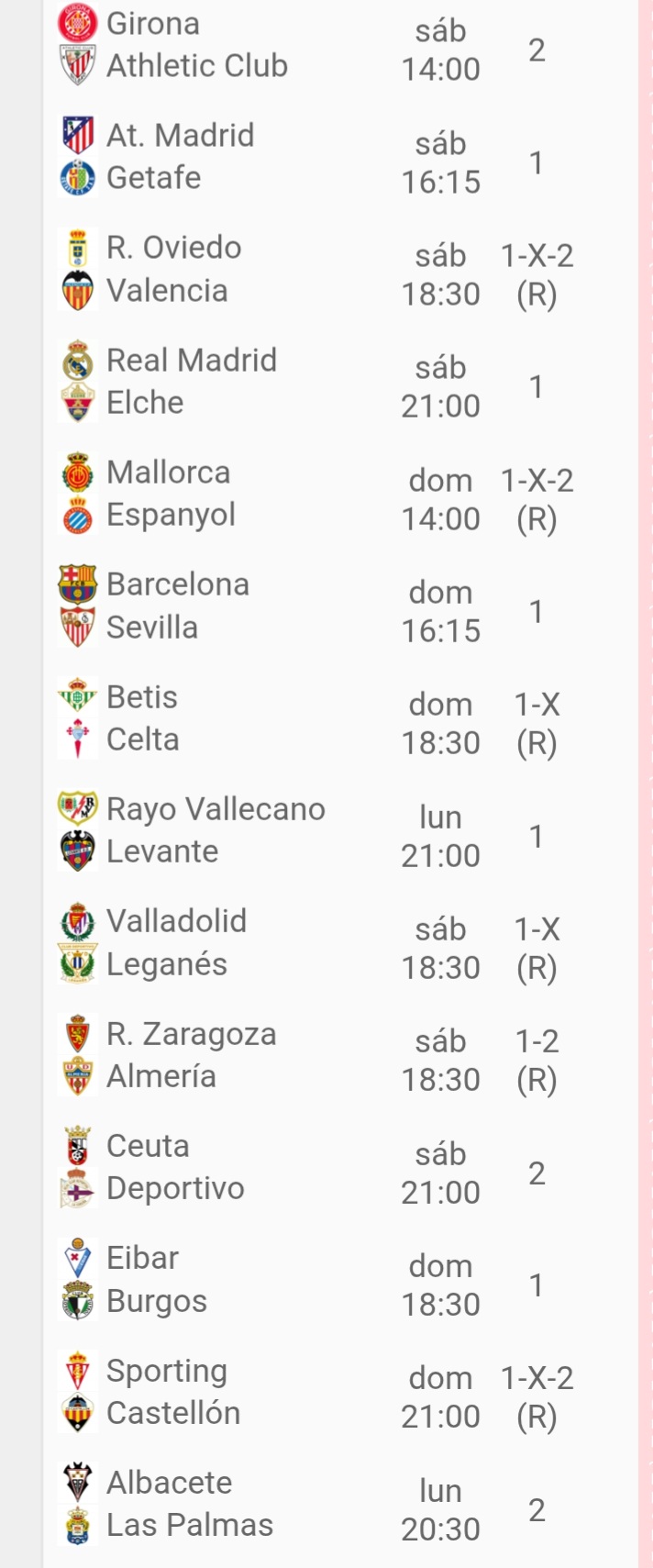
Task: Select the Leganés team name
Action: coord(167,964)
